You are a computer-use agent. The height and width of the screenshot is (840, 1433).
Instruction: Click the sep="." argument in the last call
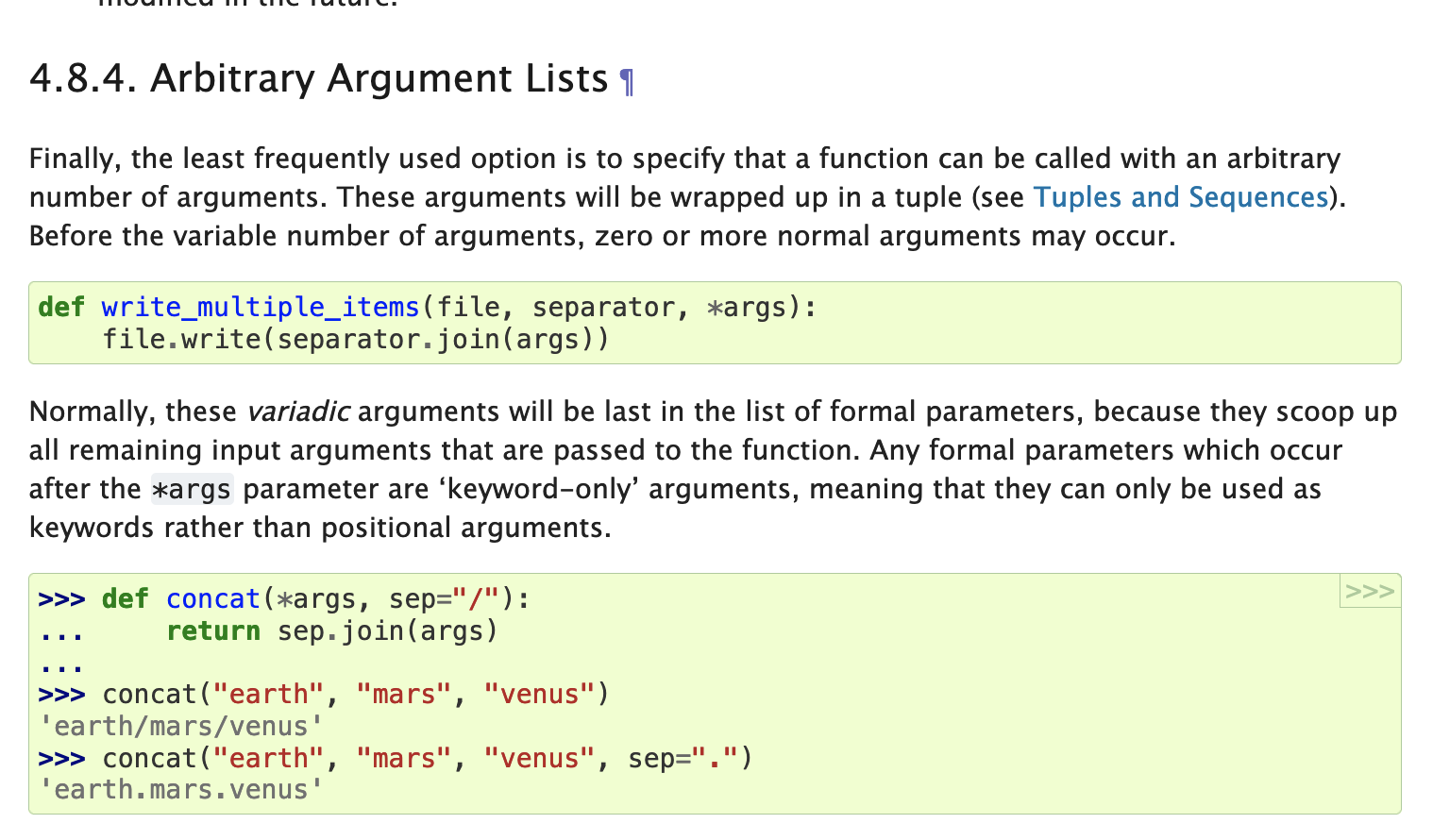coord(684,759)
